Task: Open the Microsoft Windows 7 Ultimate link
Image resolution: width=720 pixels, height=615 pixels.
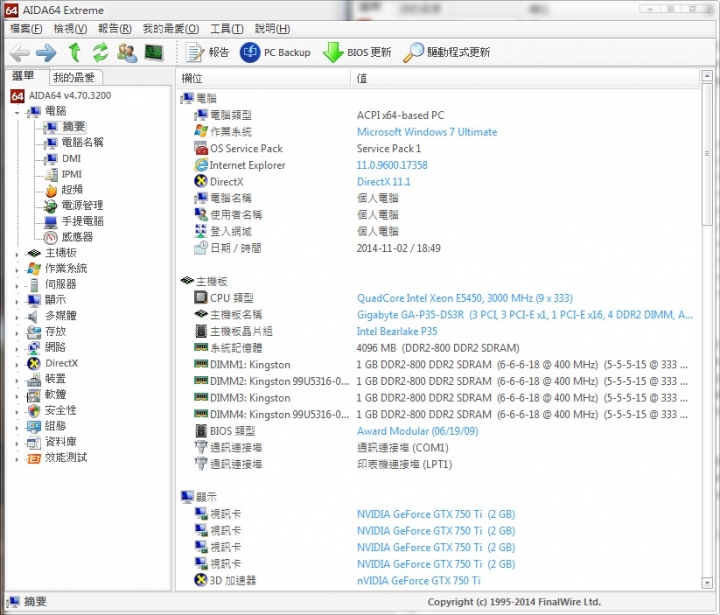Action: [x=427, y=132]
